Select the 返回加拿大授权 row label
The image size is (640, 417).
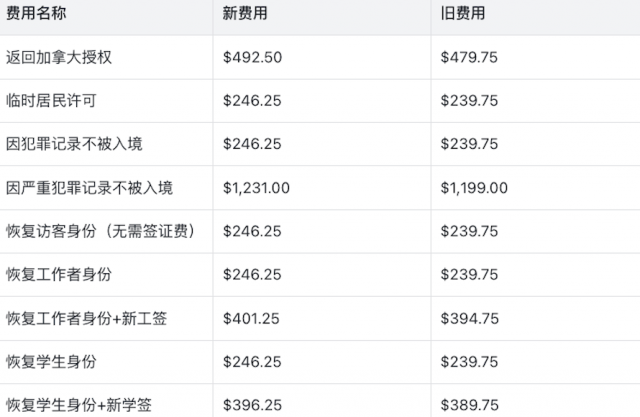(x=58, y=57)
